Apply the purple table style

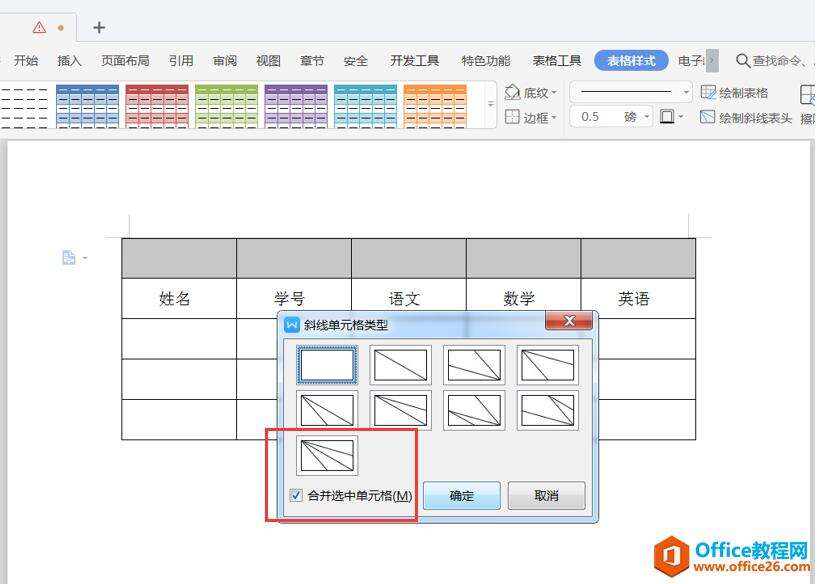[296, 106]
